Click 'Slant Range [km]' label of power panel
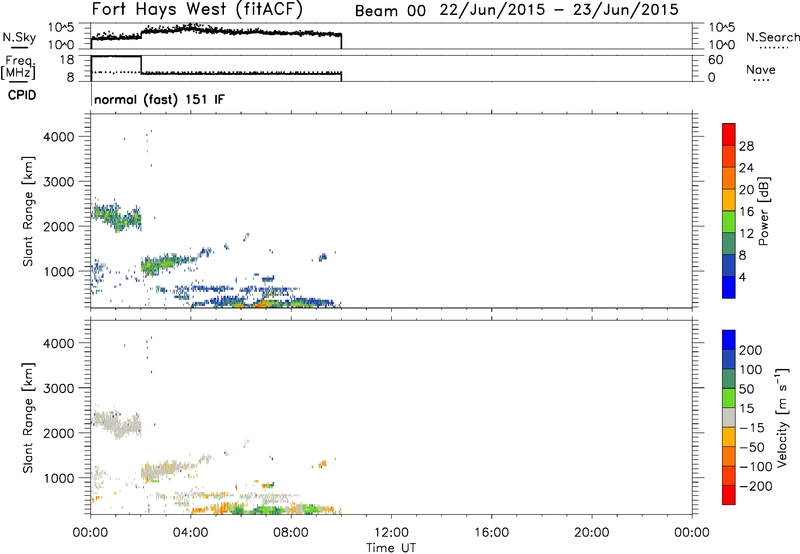The image size is (800, 554). click(28, 211)
